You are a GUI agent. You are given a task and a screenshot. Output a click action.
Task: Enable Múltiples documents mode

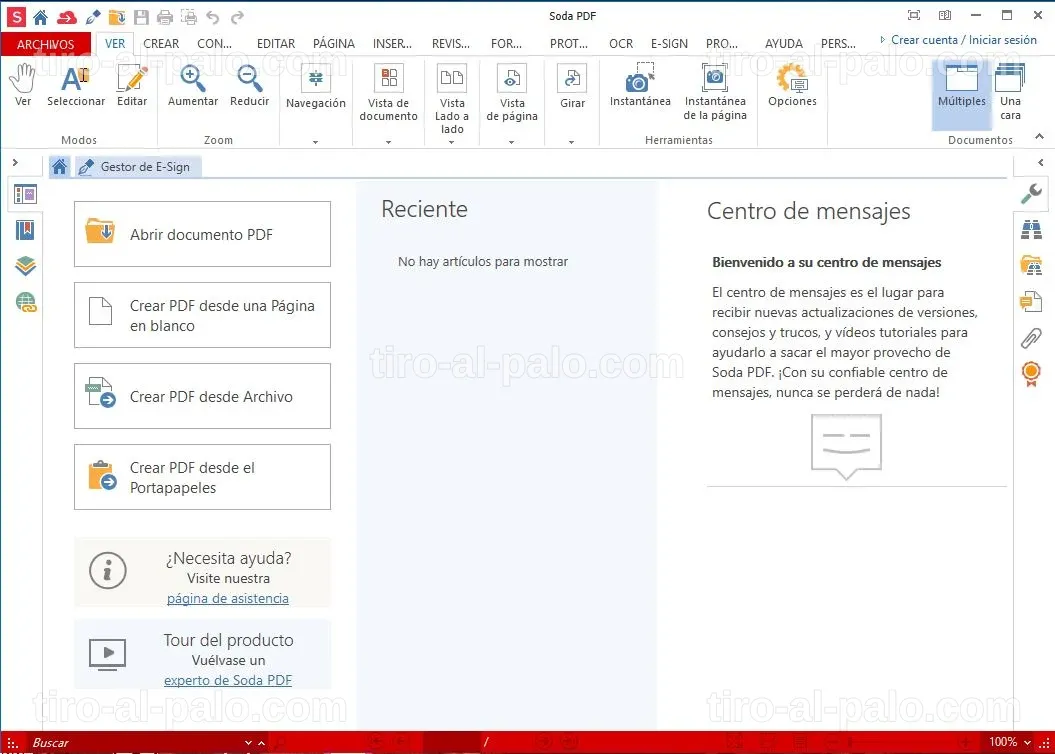(x=961, y=93)
